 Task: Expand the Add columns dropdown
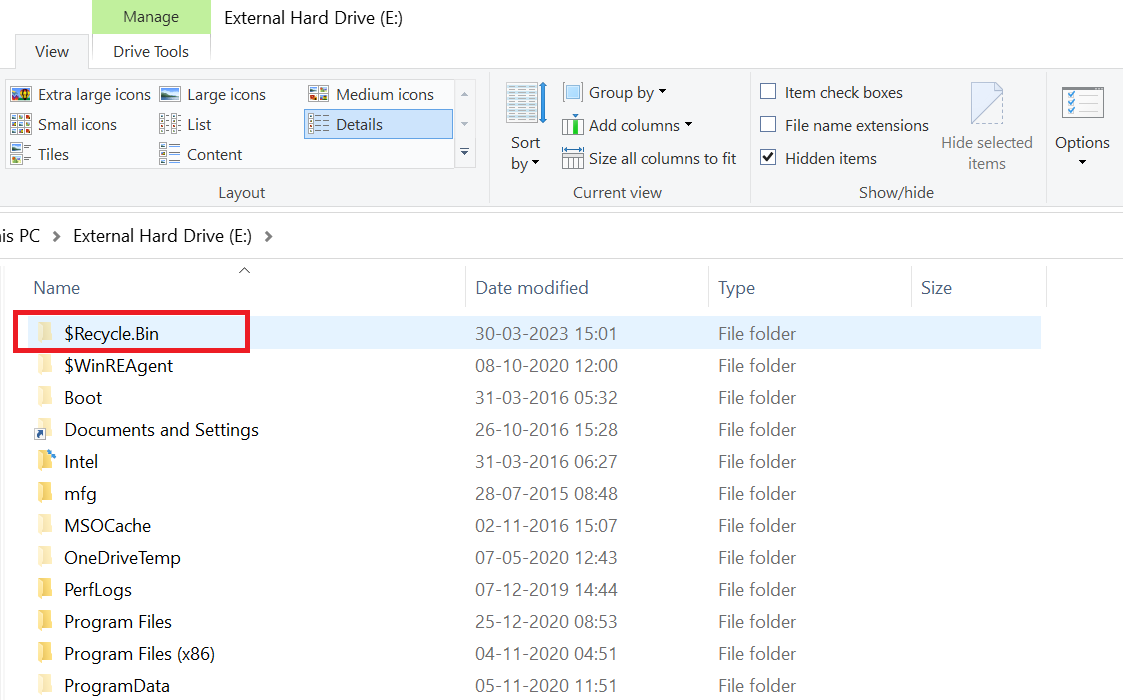coord(627,125)
